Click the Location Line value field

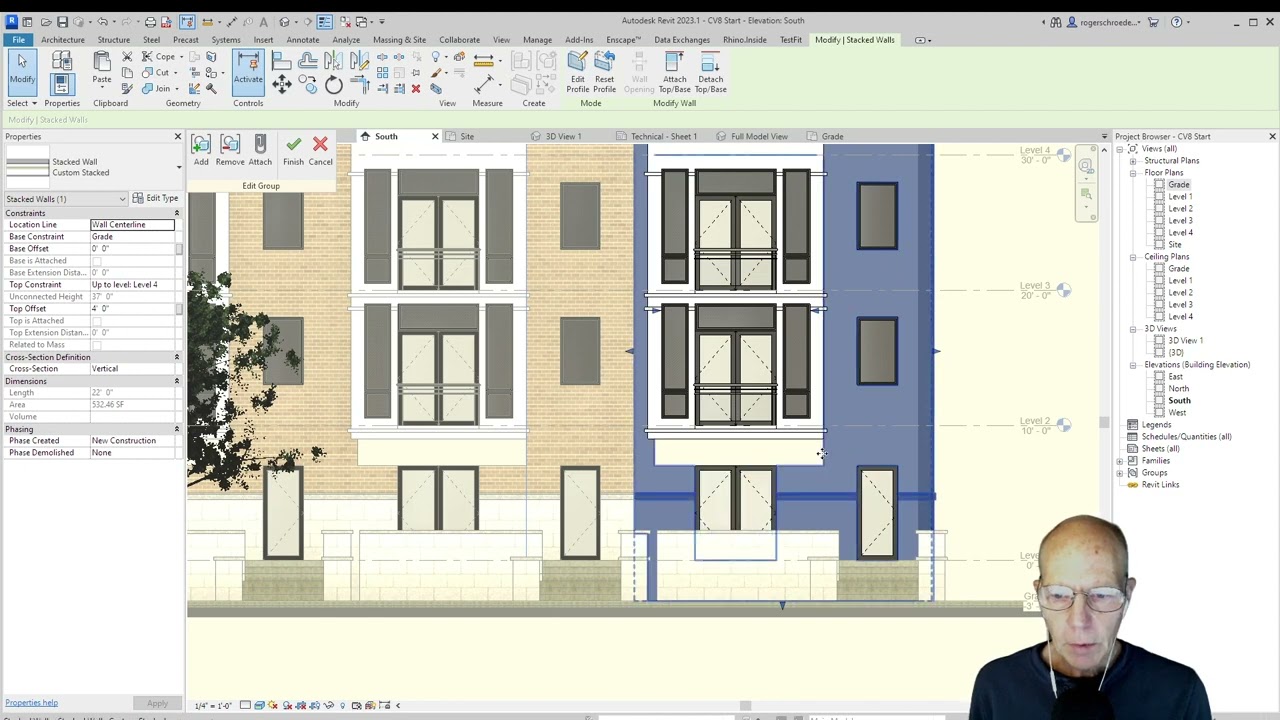[132, 225]
